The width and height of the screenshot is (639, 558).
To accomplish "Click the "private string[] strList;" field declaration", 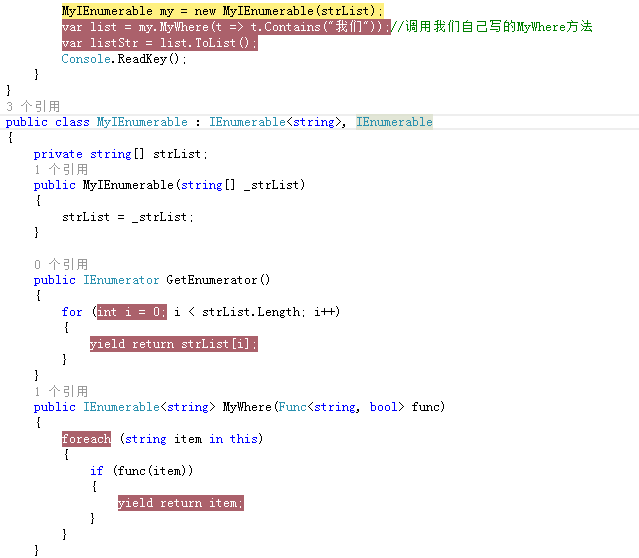I will [x=121, y=154].
